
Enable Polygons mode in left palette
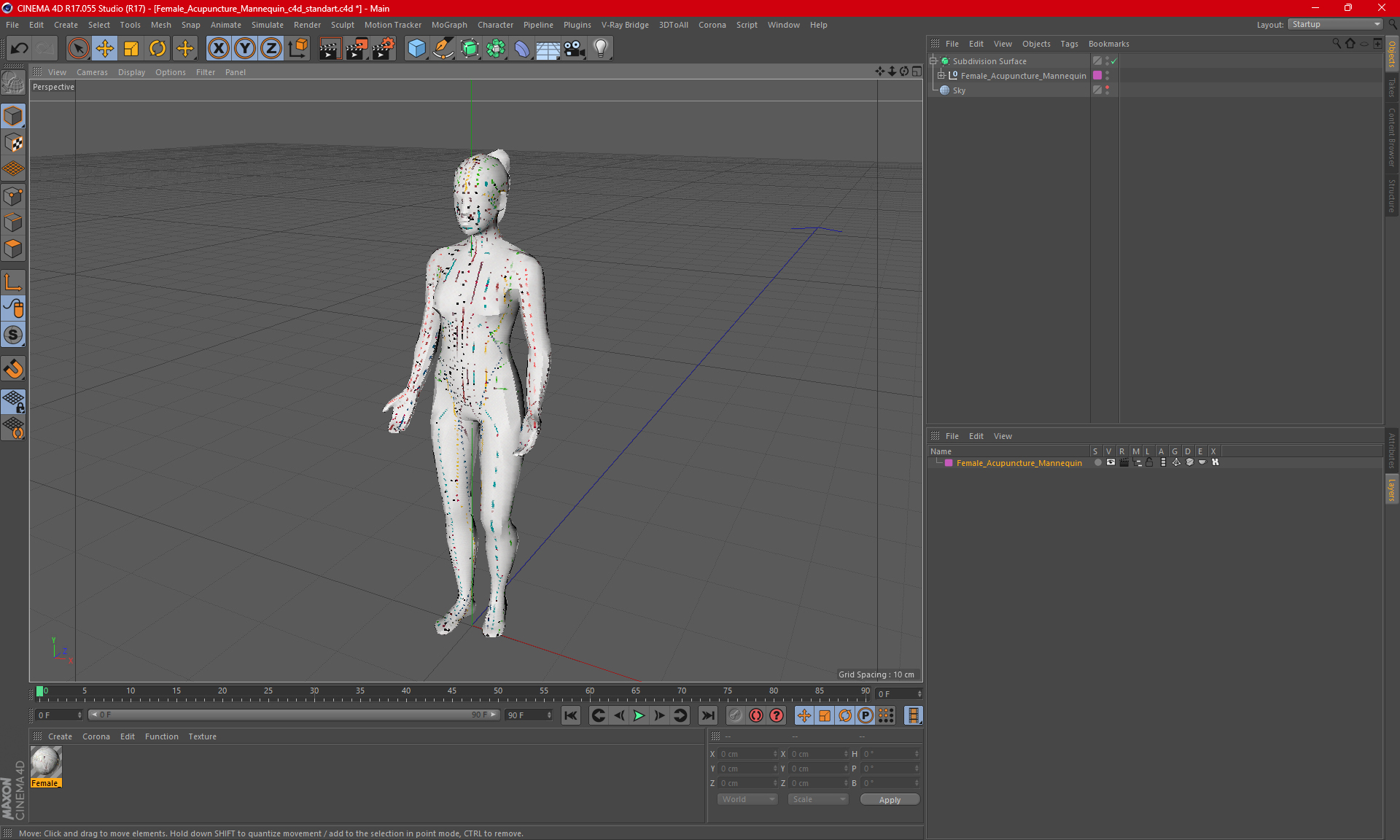pos(13,249)
